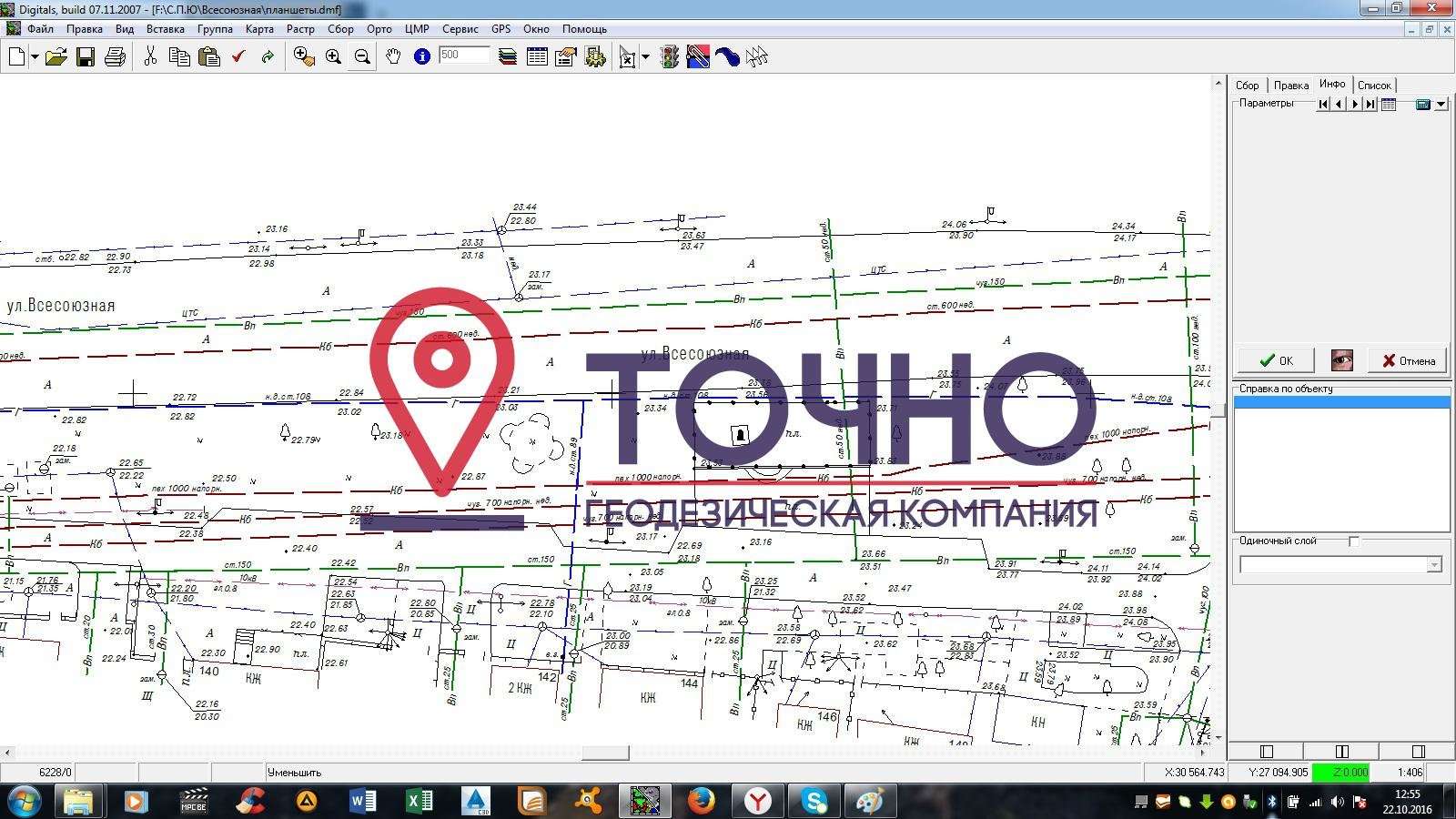
Task: Click the horizontal scrollbar thumb under the map
Action: click(605, 753)
